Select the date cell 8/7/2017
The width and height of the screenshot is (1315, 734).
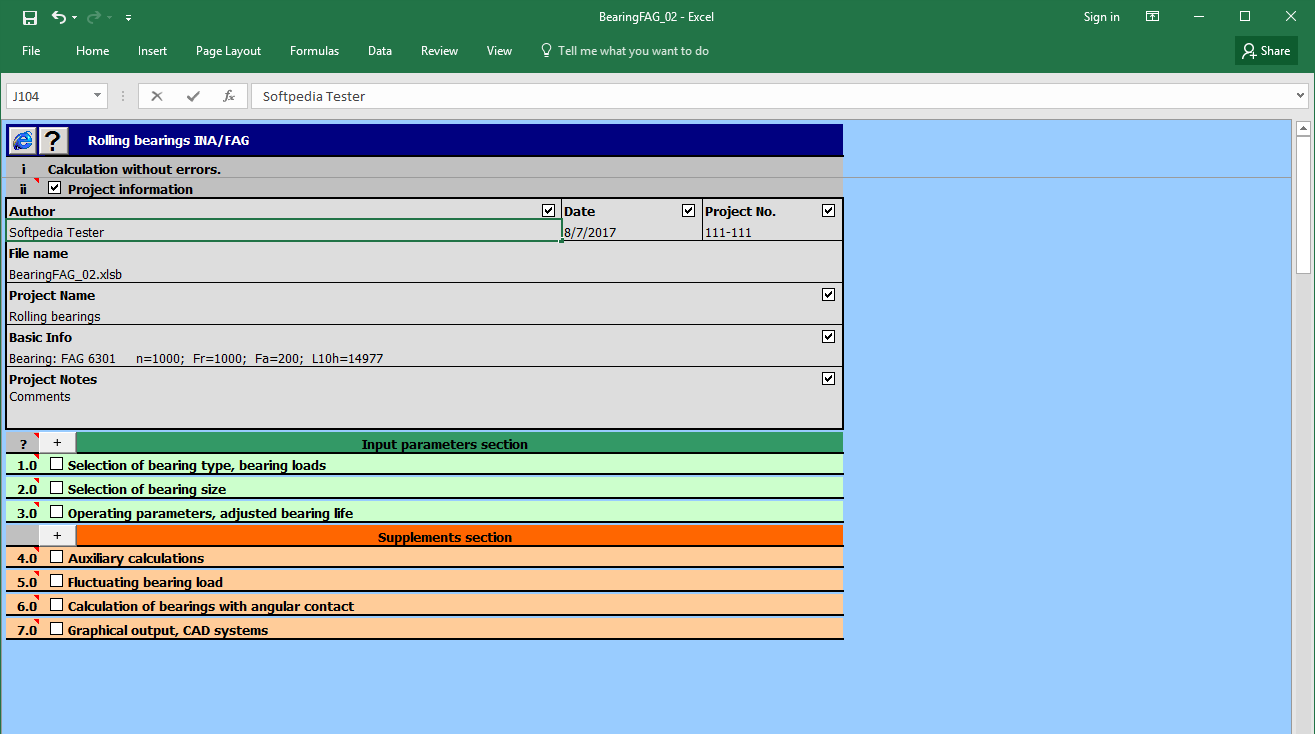(x=632, y=232)
